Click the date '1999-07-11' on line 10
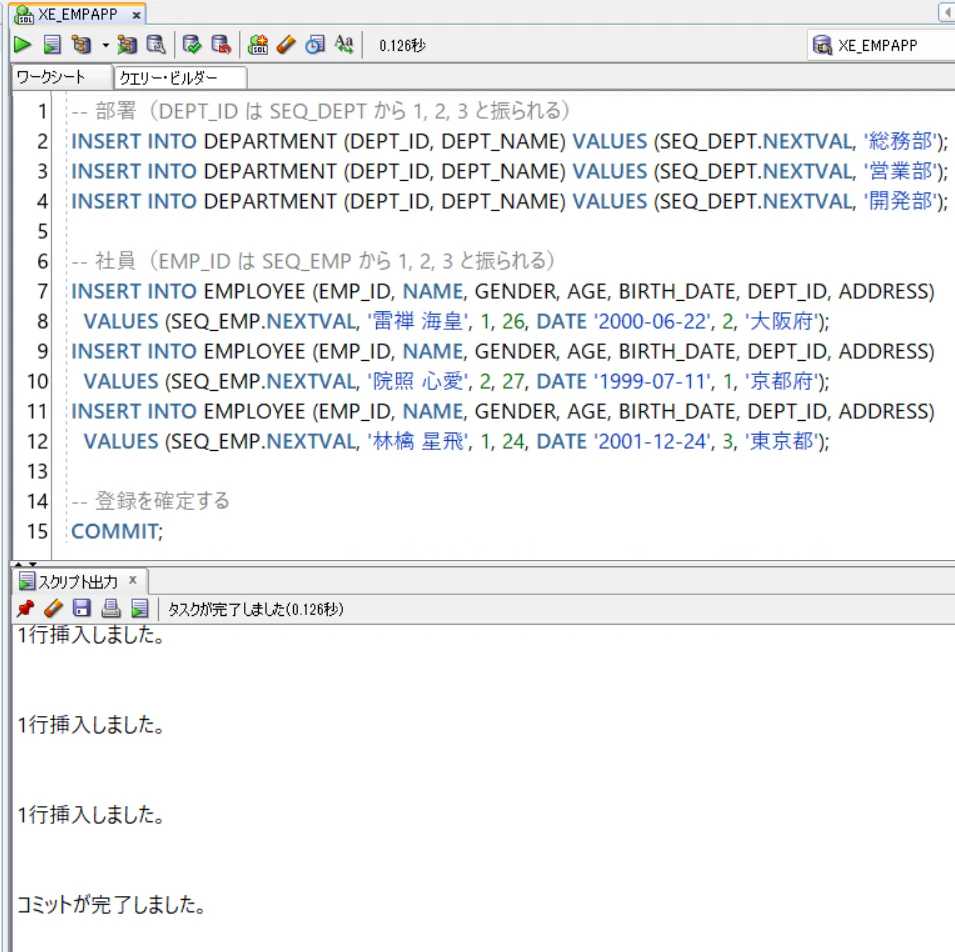The height and width of the screenshot is (952, 955). click(652, 381)
